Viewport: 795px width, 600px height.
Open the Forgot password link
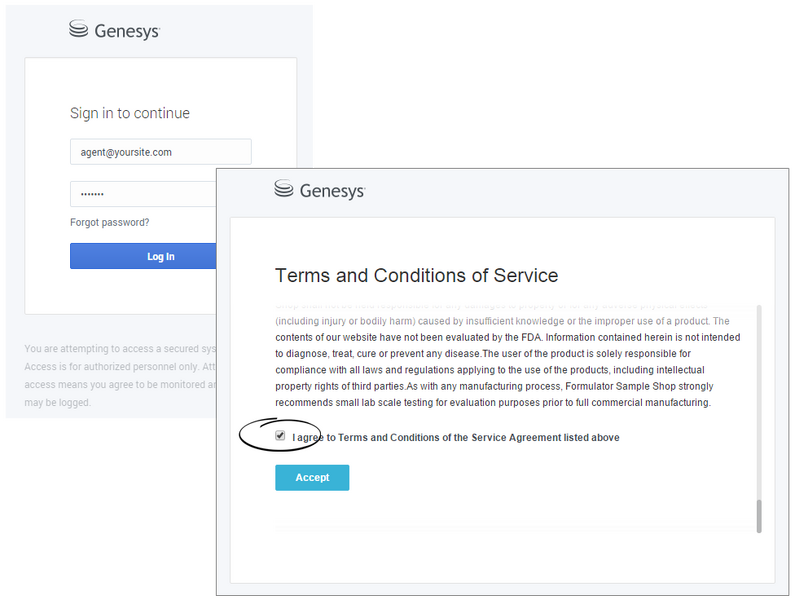click(109, 222)
